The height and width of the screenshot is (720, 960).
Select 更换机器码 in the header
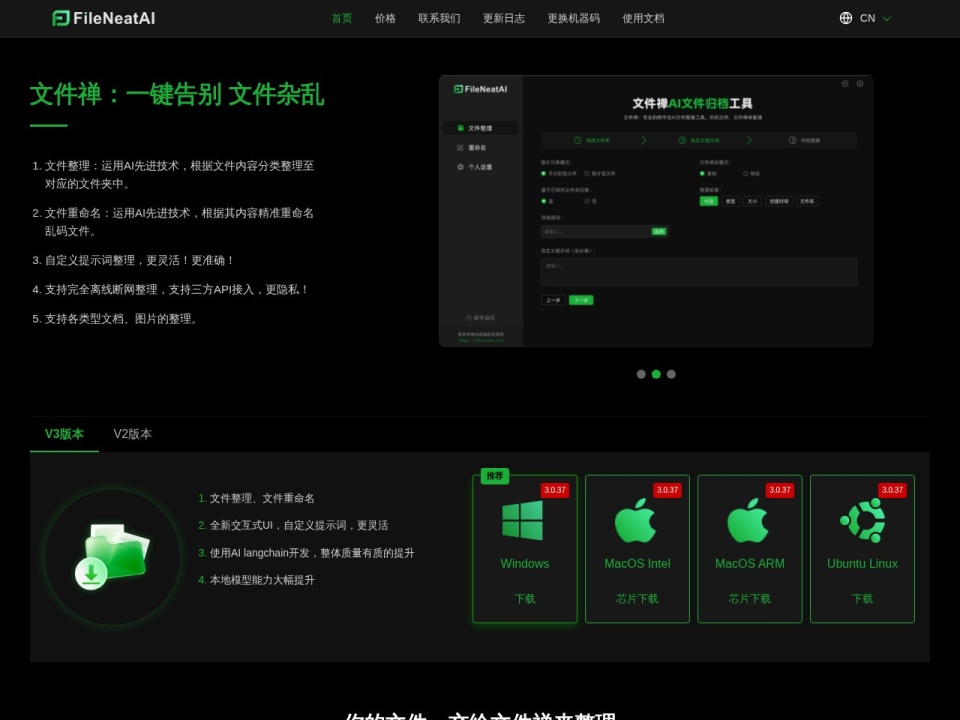pyautogui.click(x=574, y=18)
